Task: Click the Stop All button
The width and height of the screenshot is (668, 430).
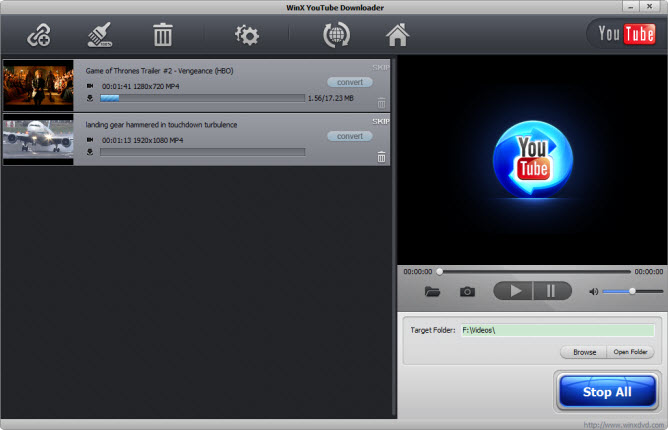Action: coord(607,392)
